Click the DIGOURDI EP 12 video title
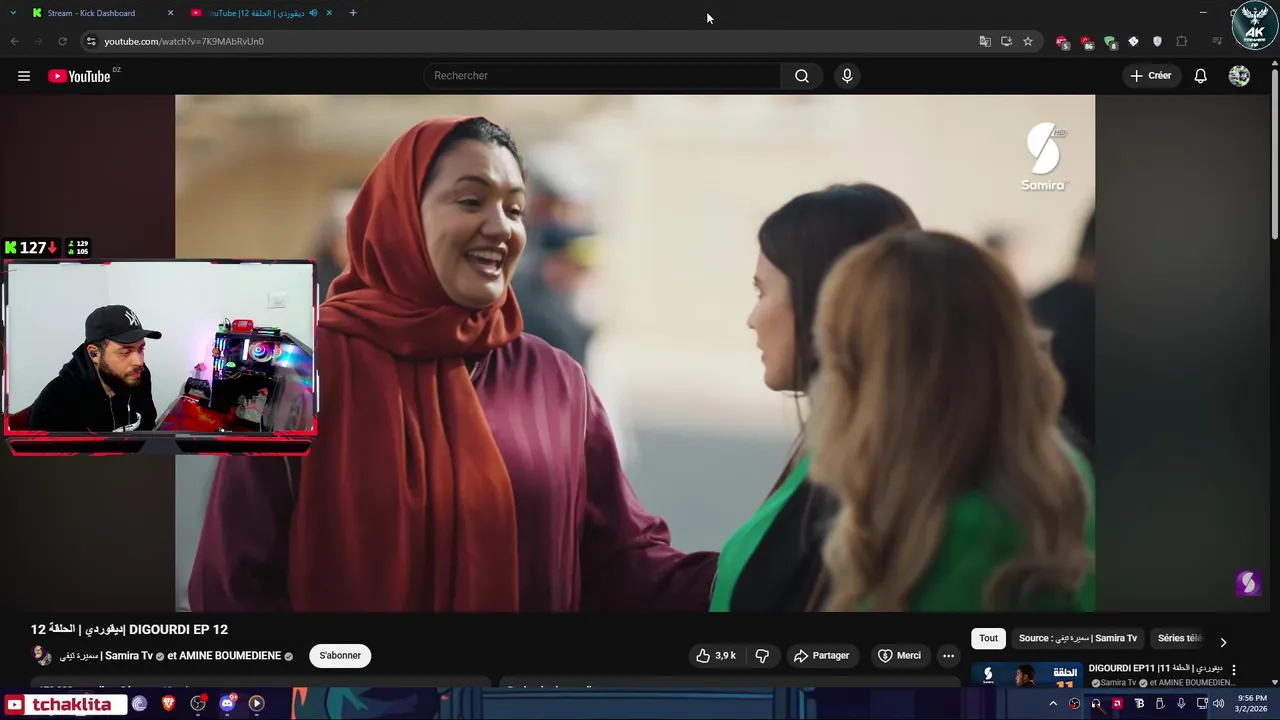Viewport: 1280px width, 720px height. [129, 629]
